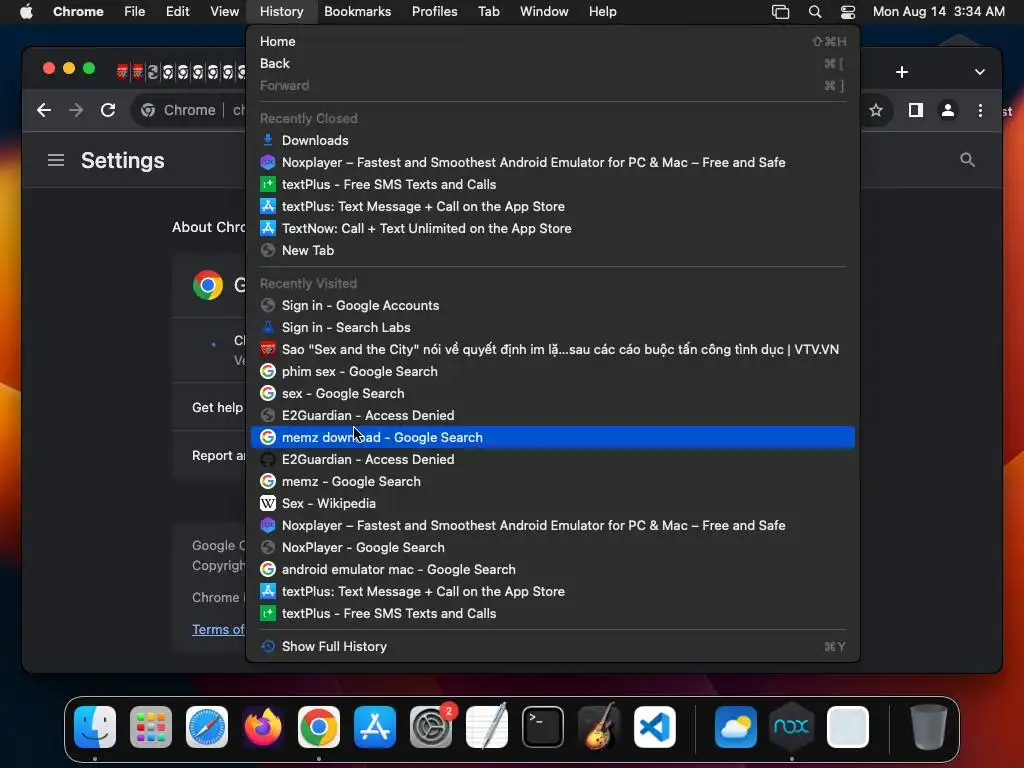Open the Bookmarks menu
This screenshot has height=768, width=1024.
click(x=357, y=12)
